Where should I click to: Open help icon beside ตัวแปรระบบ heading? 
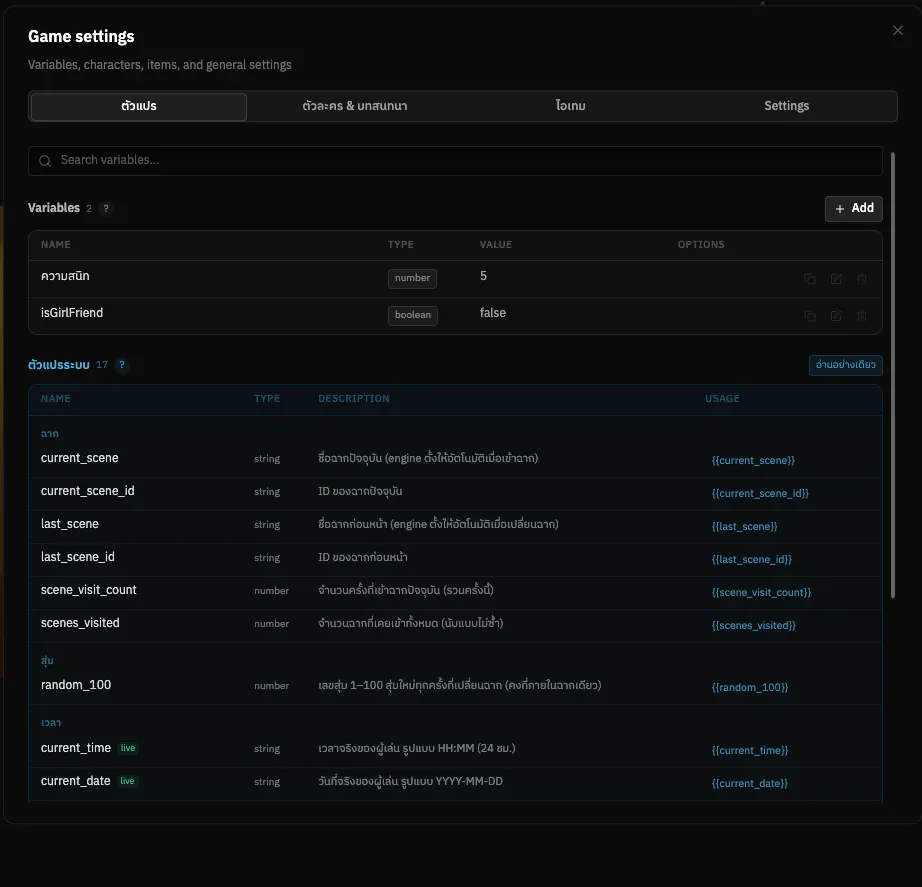[x=122, y=365]
